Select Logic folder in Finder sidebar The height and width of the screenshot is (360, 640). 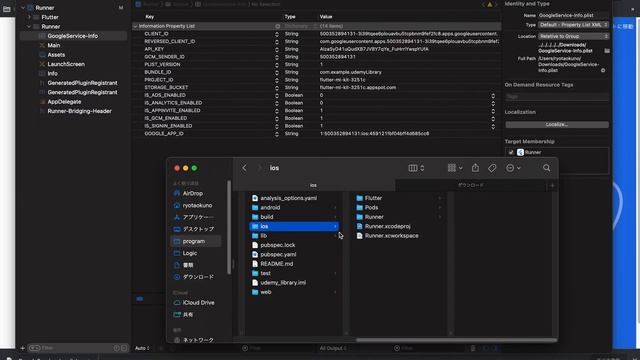click(189, 253)
